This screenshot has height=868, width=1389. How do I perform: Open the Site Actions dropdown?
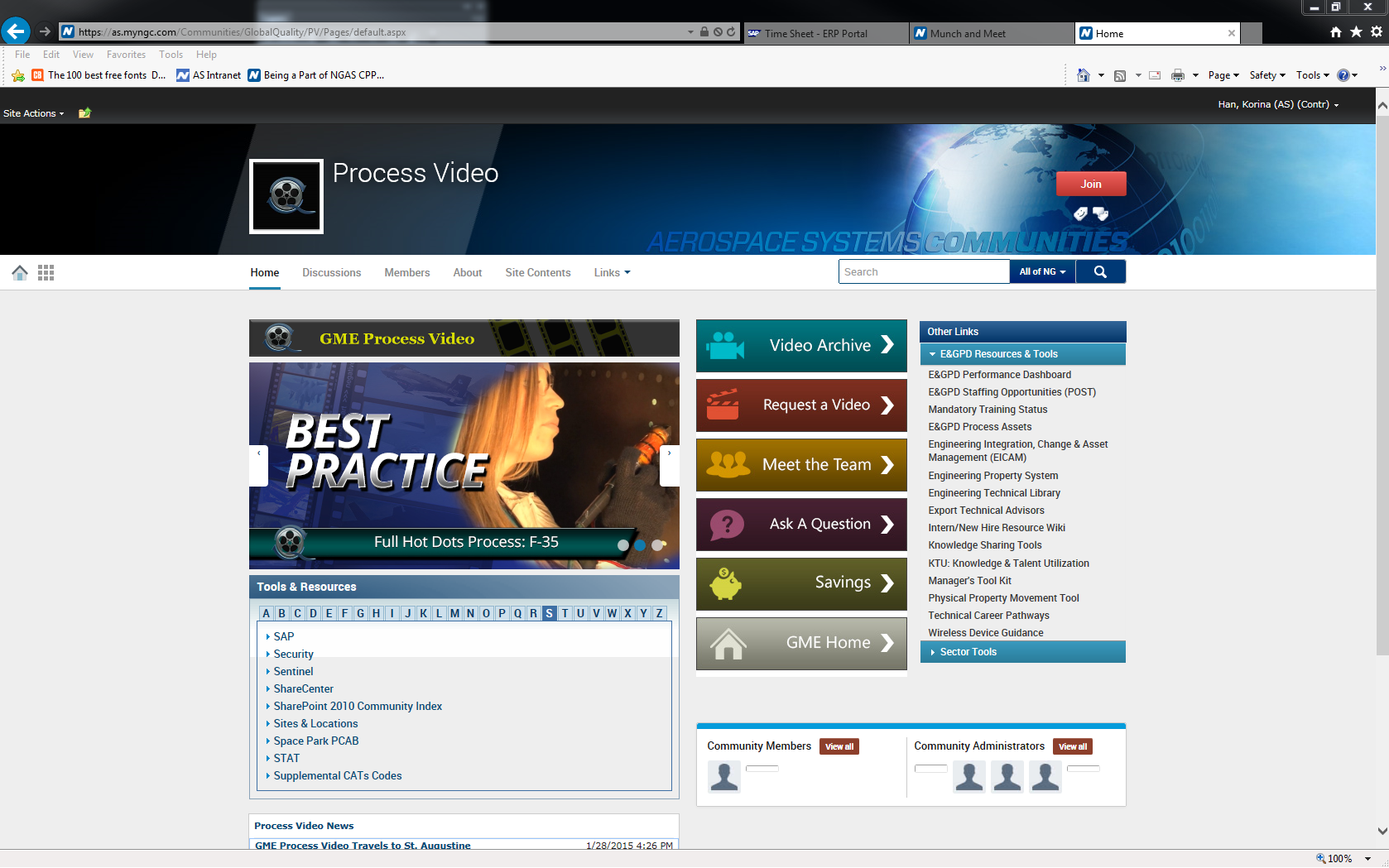33,113
